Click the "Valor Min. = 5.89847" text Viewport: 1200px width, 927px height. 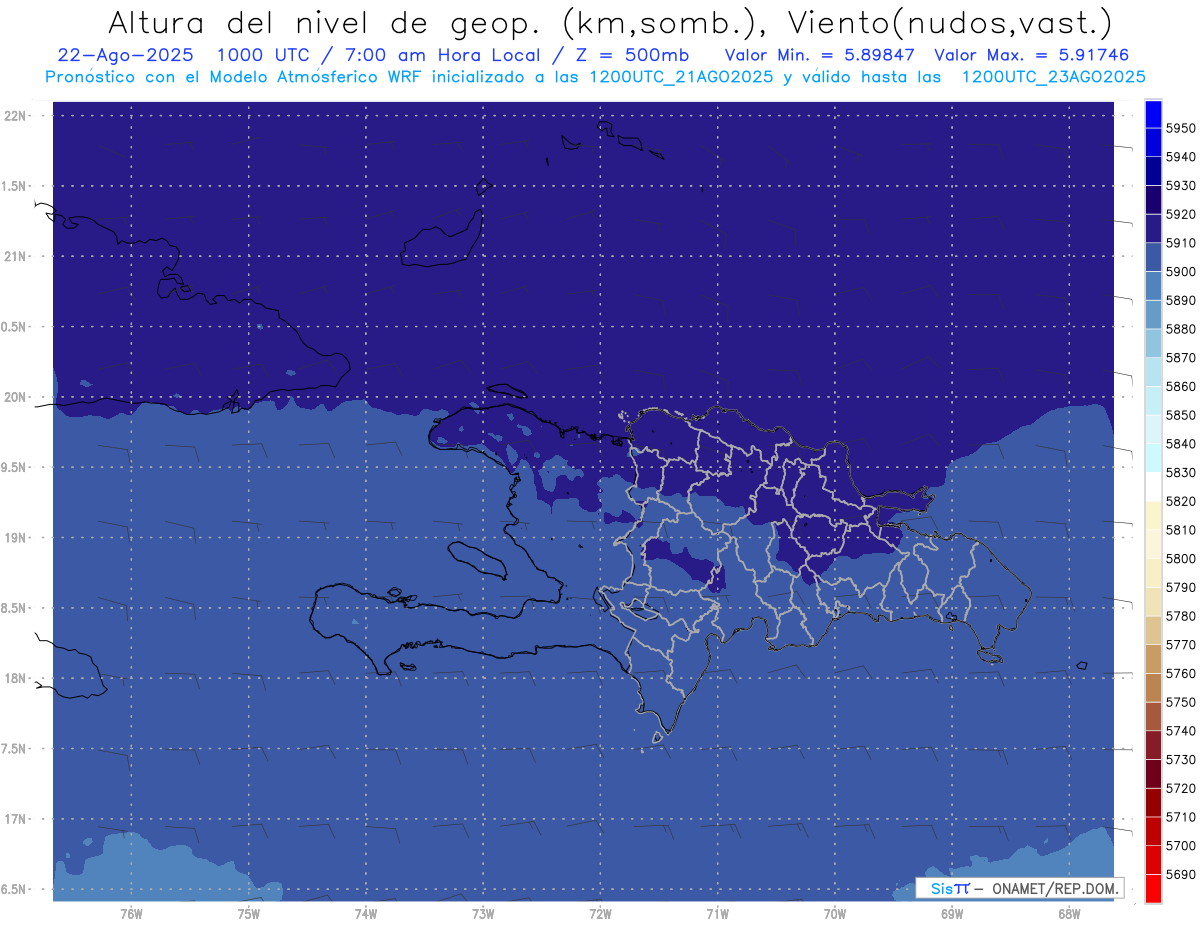tap(822, 55)
